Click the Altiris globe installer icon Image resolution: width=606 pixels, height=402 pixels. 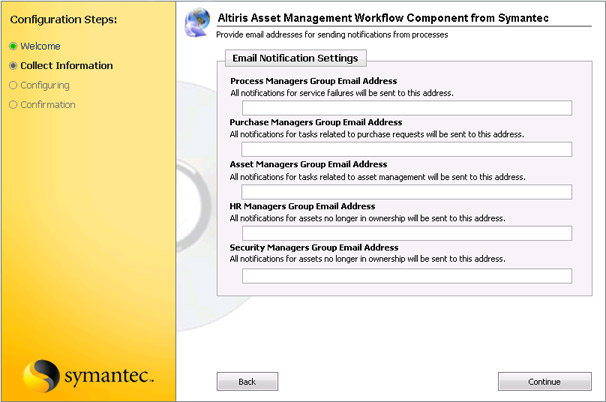pos(198,22)
